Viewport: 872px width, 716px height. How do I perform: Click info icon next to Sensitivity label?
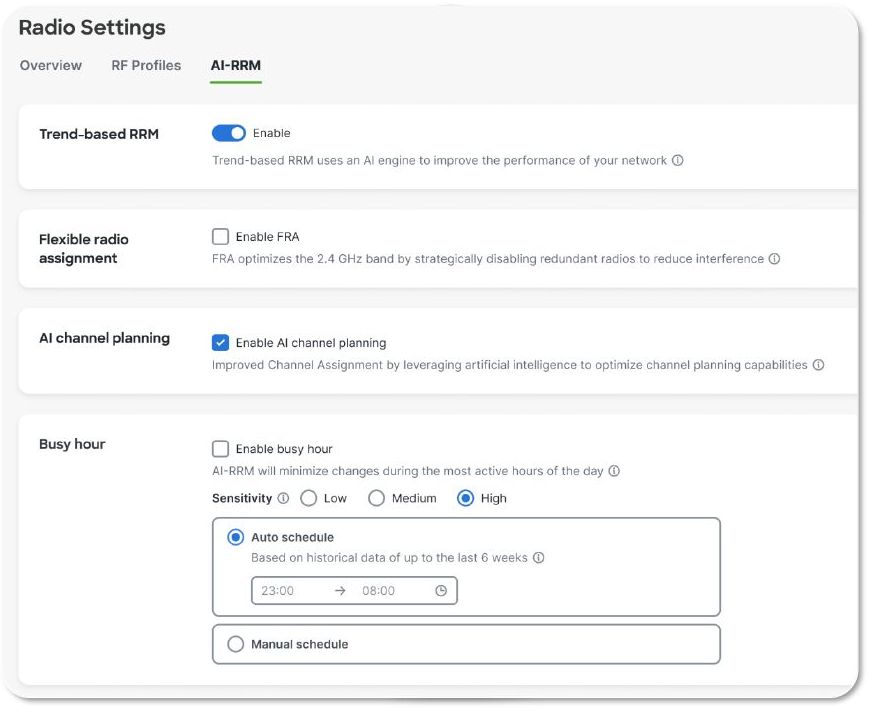pyautogui.click(x=283, y=498)
